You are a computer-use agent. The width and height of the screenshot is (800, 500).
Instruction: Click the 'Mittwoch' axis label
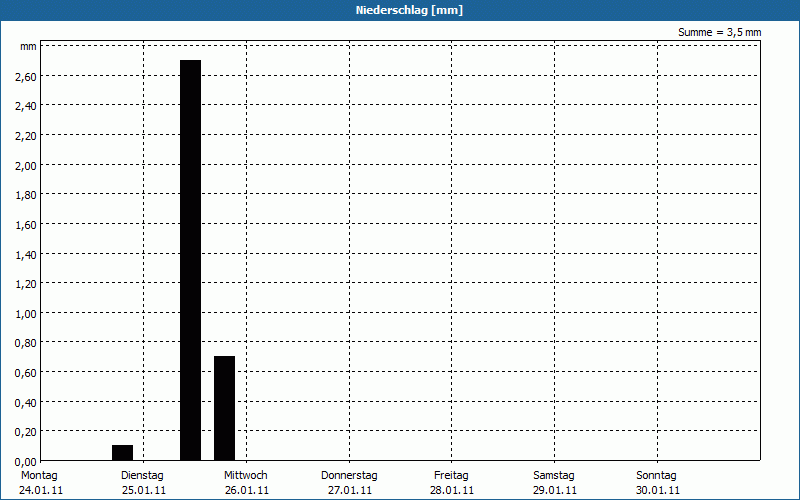click(245, 475)
